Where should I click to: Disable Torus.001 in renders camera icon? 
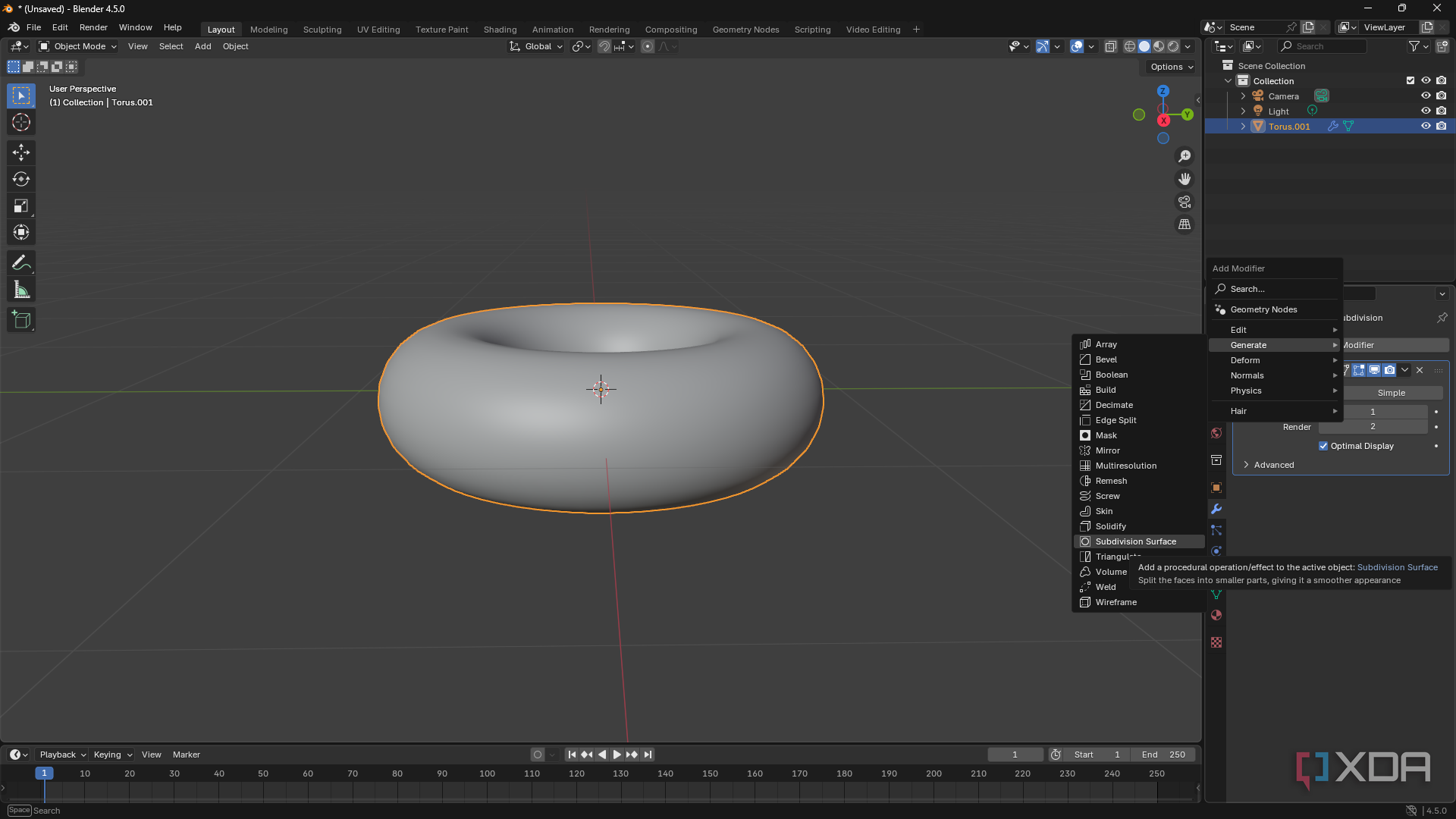(x=1441, y=126)
